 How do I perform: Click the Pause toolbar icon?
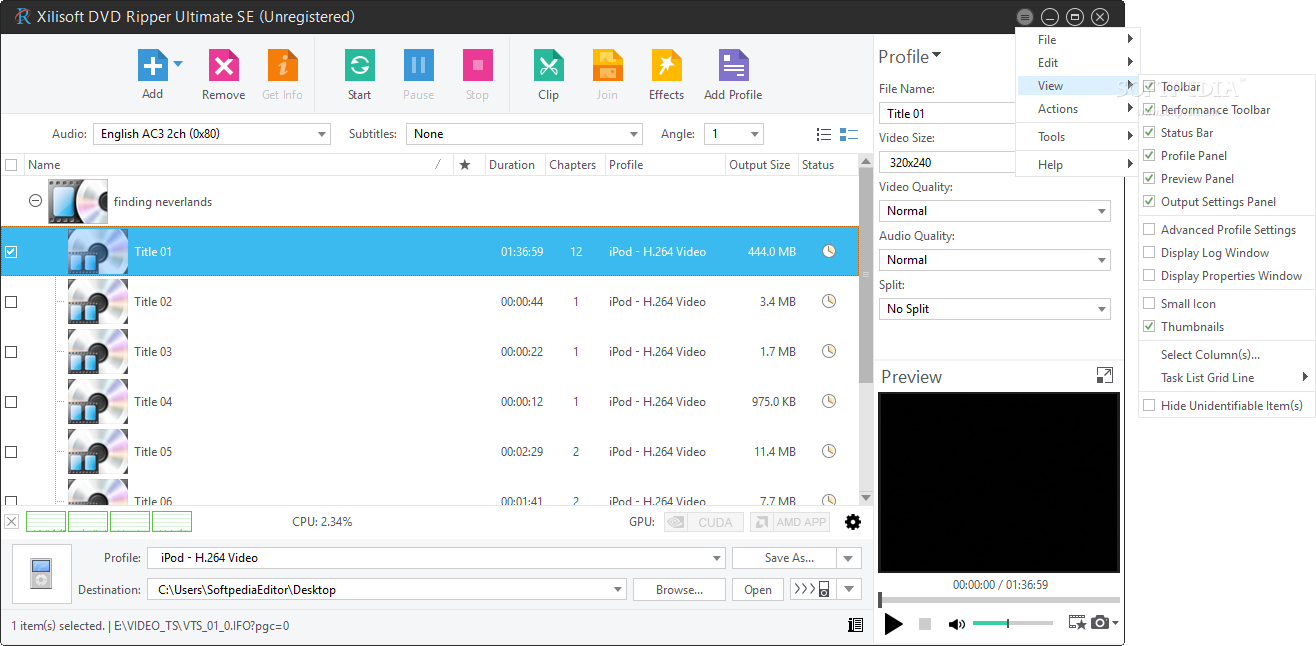[419, 66]
